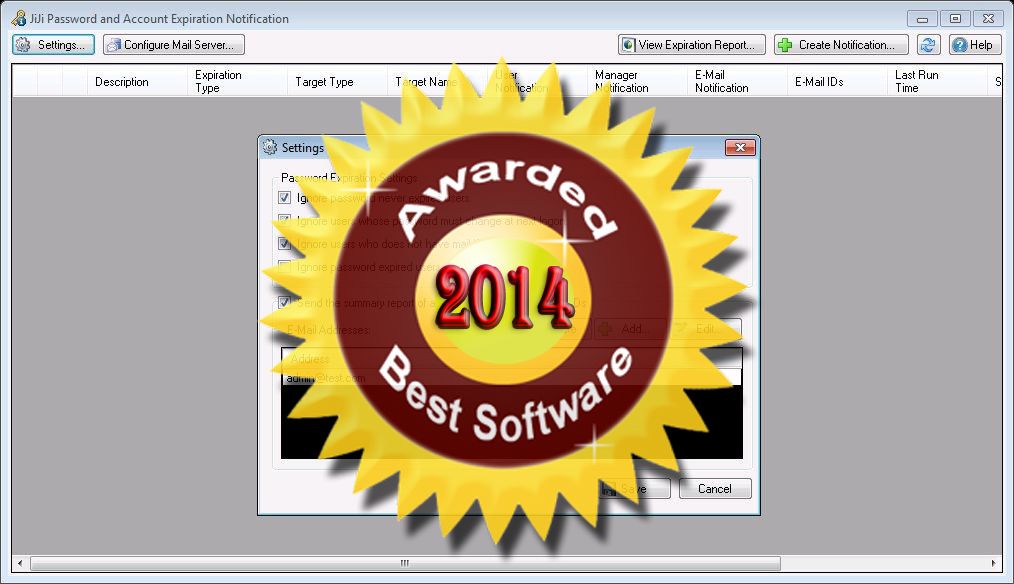The width and height of the screenshot is (1014, 584).
Task: Click Configure Mail Server button
Action: coord(173,45)
